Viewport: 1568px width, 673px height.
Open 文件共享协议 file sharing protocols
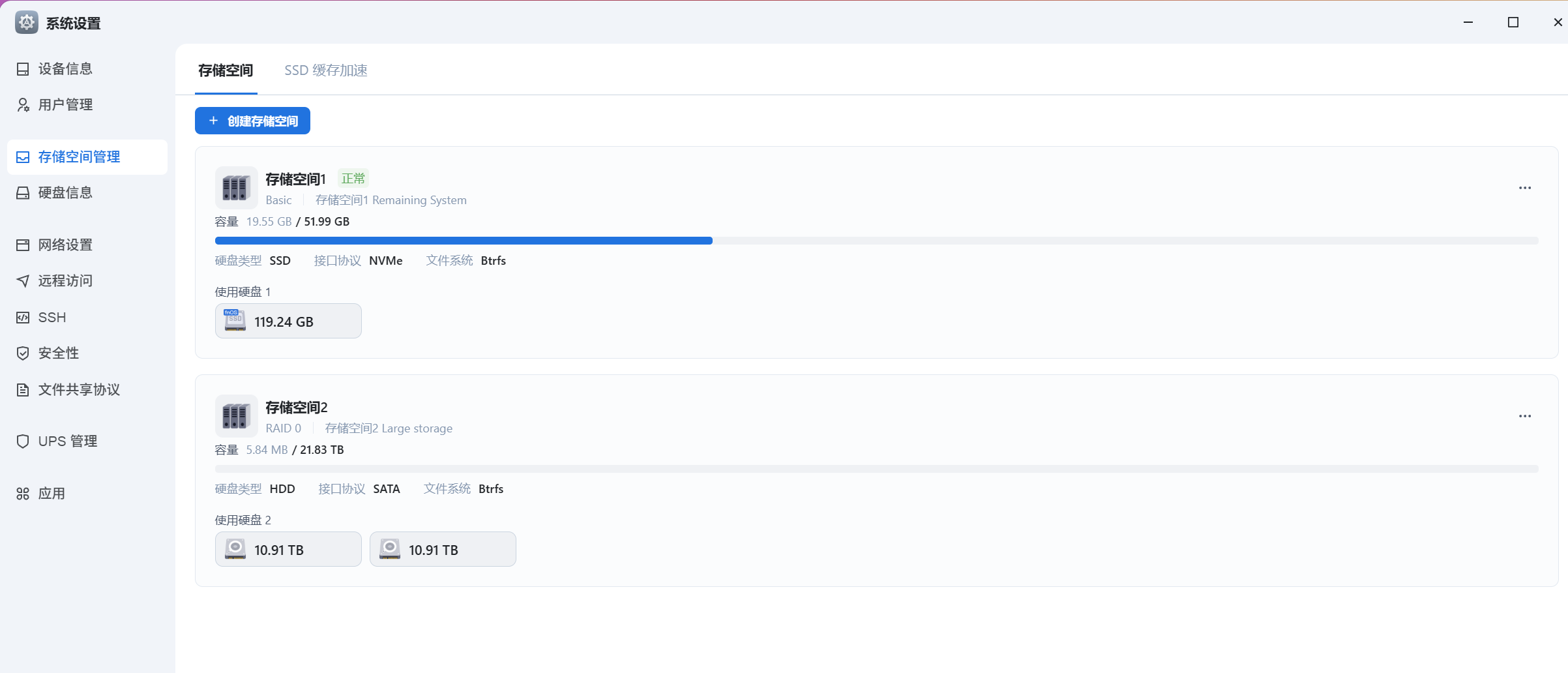(78, 389)
